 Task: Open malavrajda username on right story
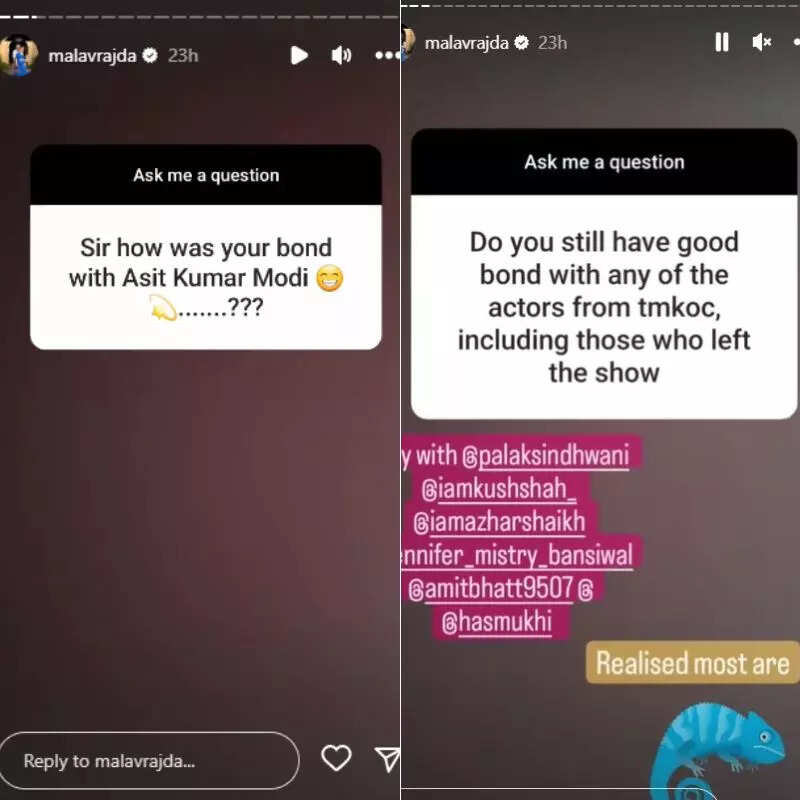[x=466, y=43]
